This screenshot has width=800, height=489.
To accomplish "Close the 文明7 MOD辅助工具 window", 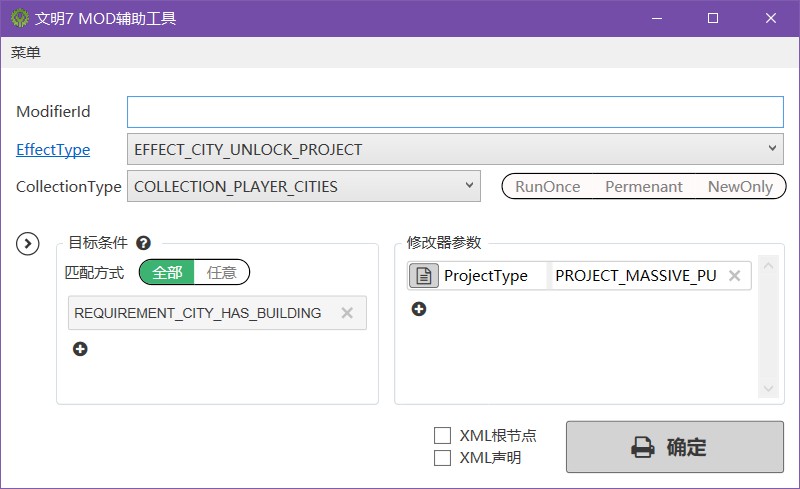I will [x=771, y=18].
